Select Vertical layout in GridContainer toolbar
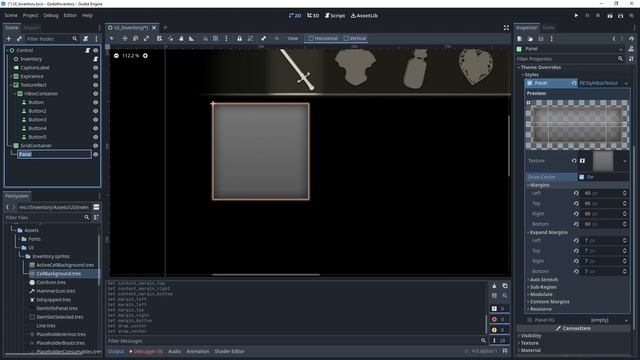This screenshot has height=360, width=640. pos(355,38)
